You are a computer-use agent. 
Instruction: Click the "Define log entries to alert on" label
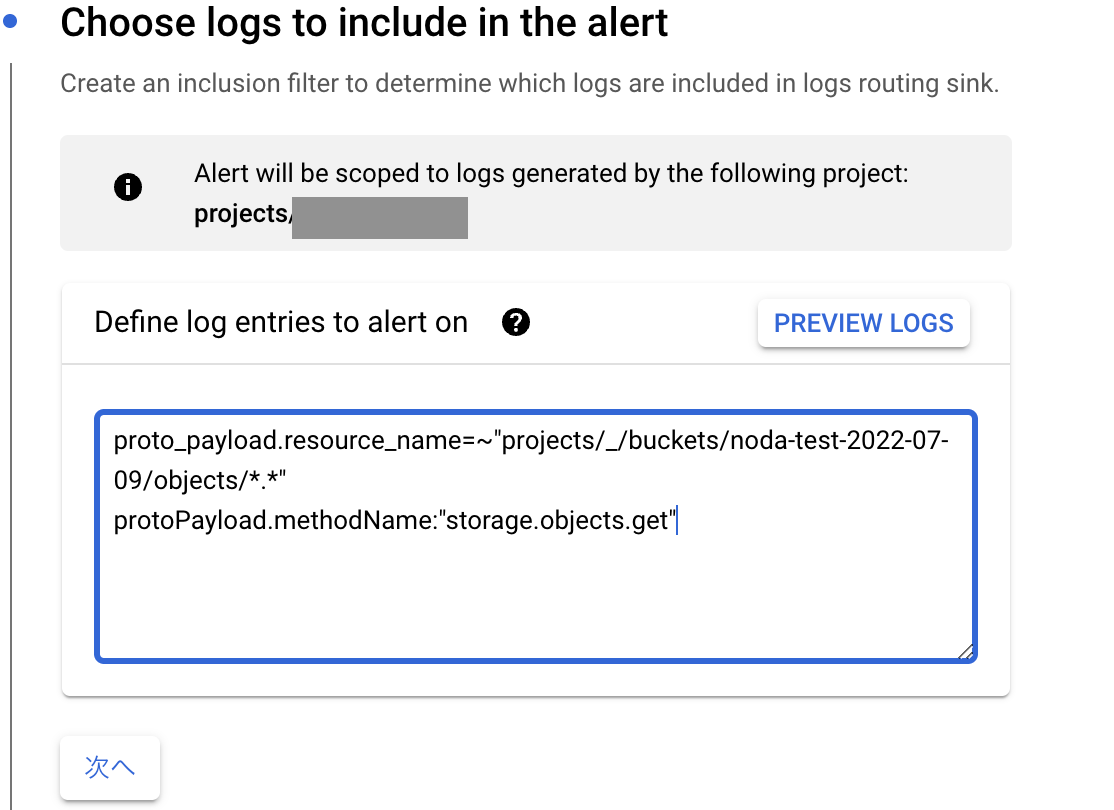click(281, 323)
